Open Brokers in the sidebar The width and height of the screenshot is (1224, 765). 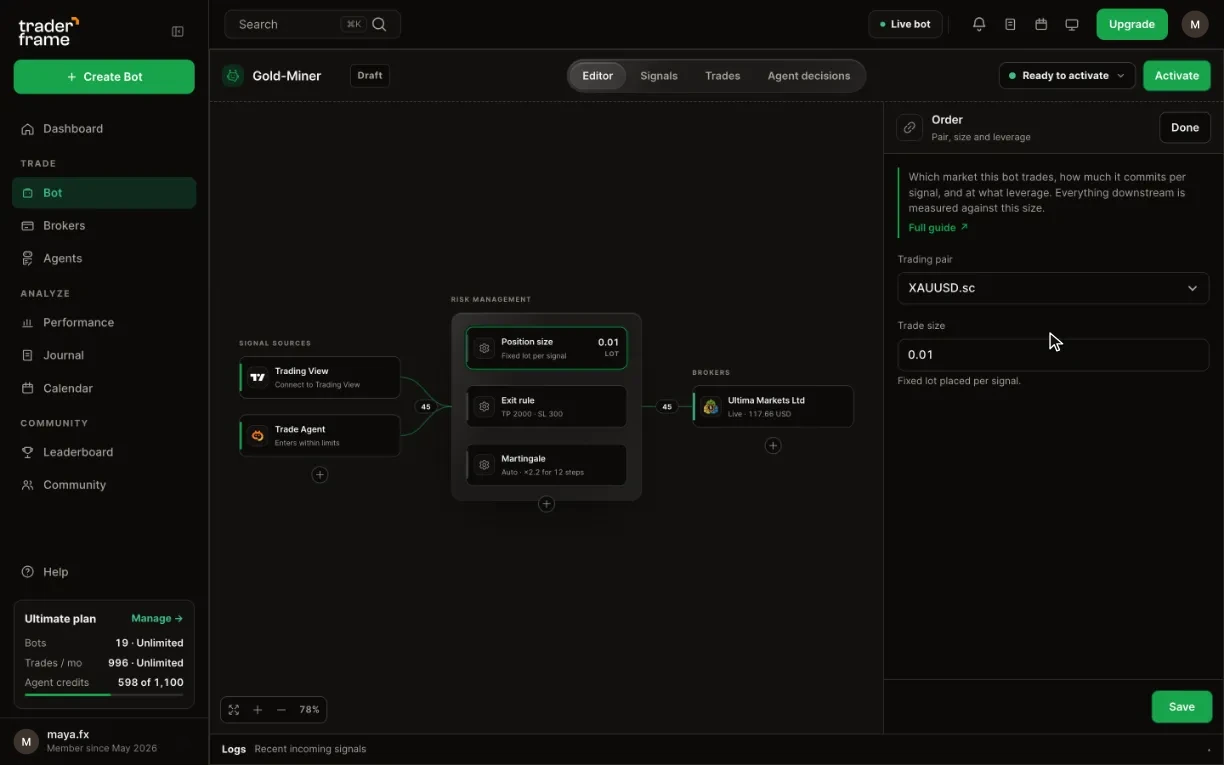tap(104, 226)
